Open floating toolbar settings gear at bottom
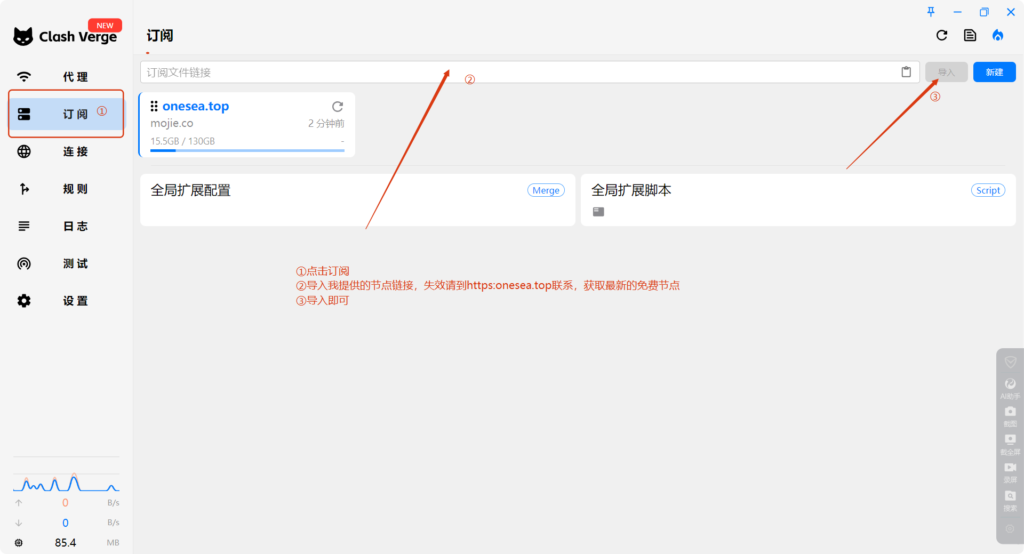 click(1010, 529)
